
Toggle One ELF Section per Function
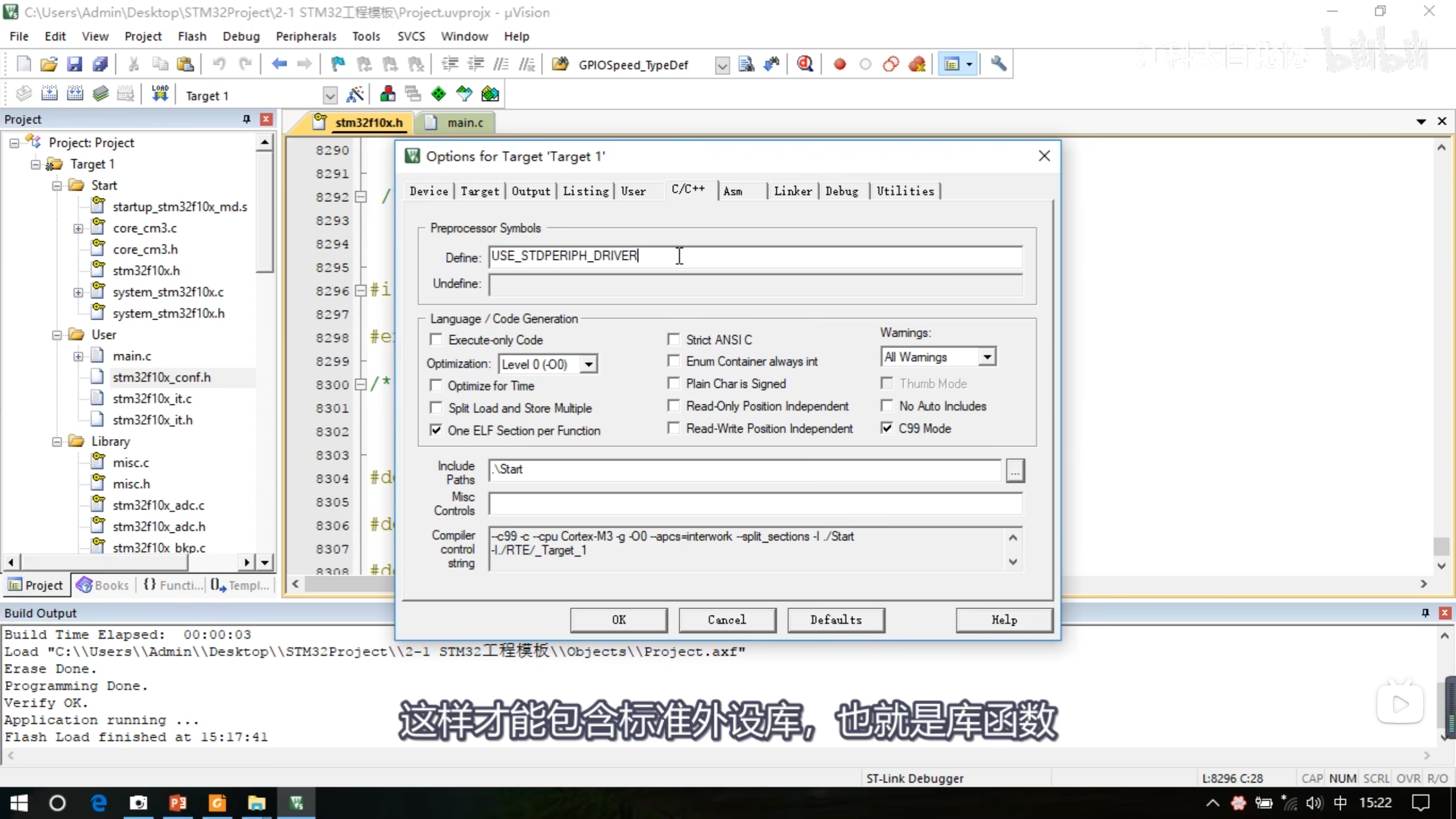[436, 431]
